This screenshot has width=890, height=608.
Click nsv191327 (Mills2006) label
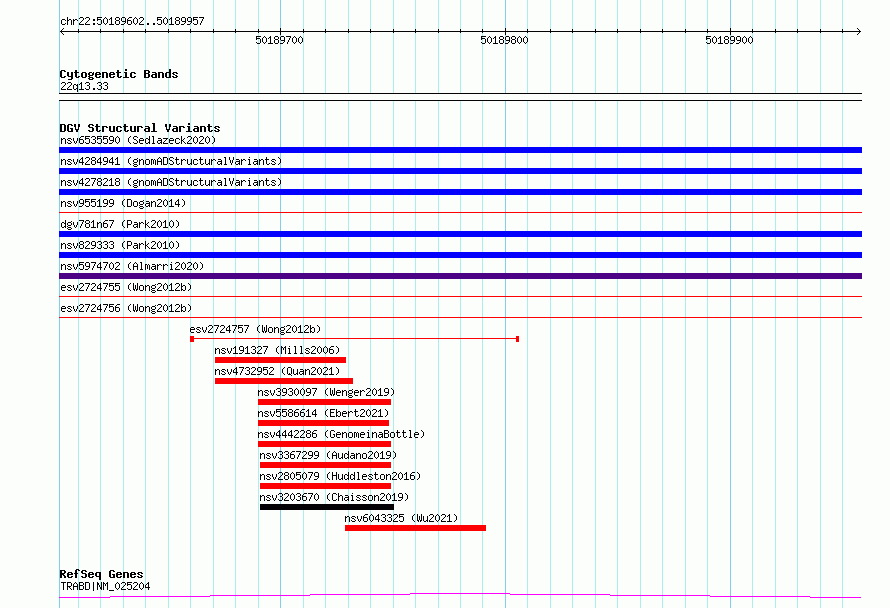coord(277,350)
